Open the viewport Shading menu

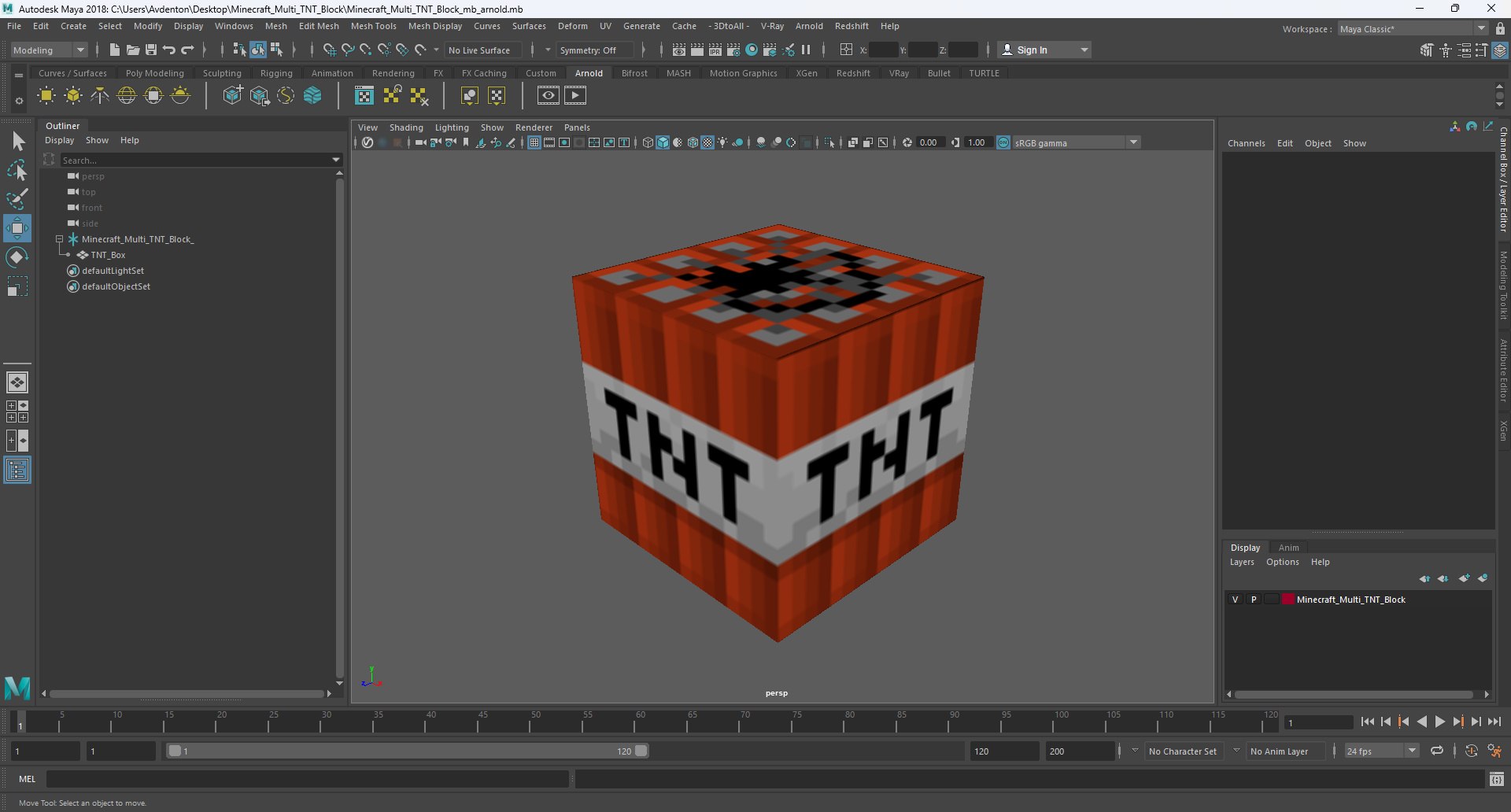pyautogui.click(x=406, y=127)
